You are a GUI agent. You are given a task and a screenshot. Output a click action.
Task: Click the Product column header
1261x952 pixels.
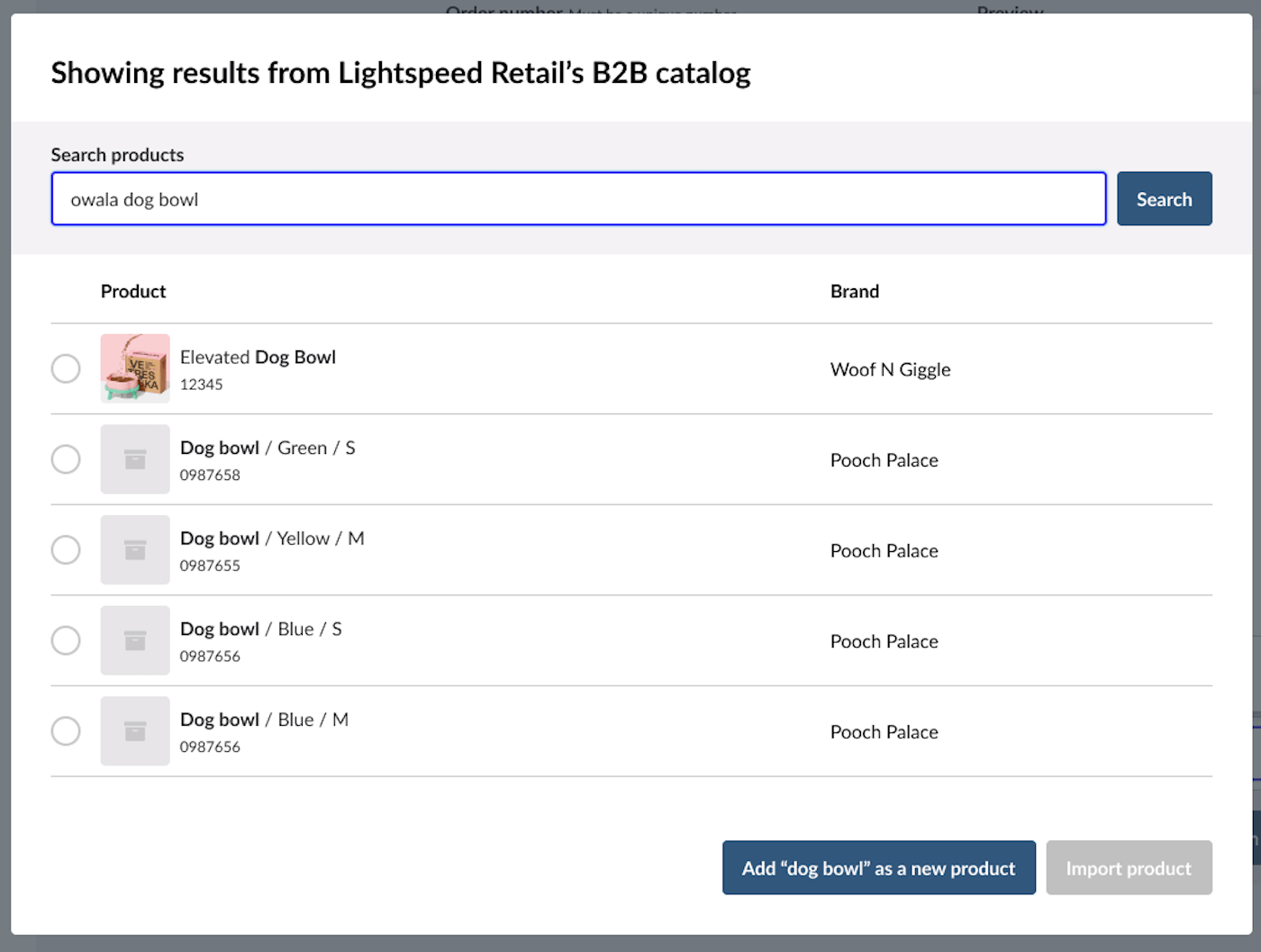133,291
